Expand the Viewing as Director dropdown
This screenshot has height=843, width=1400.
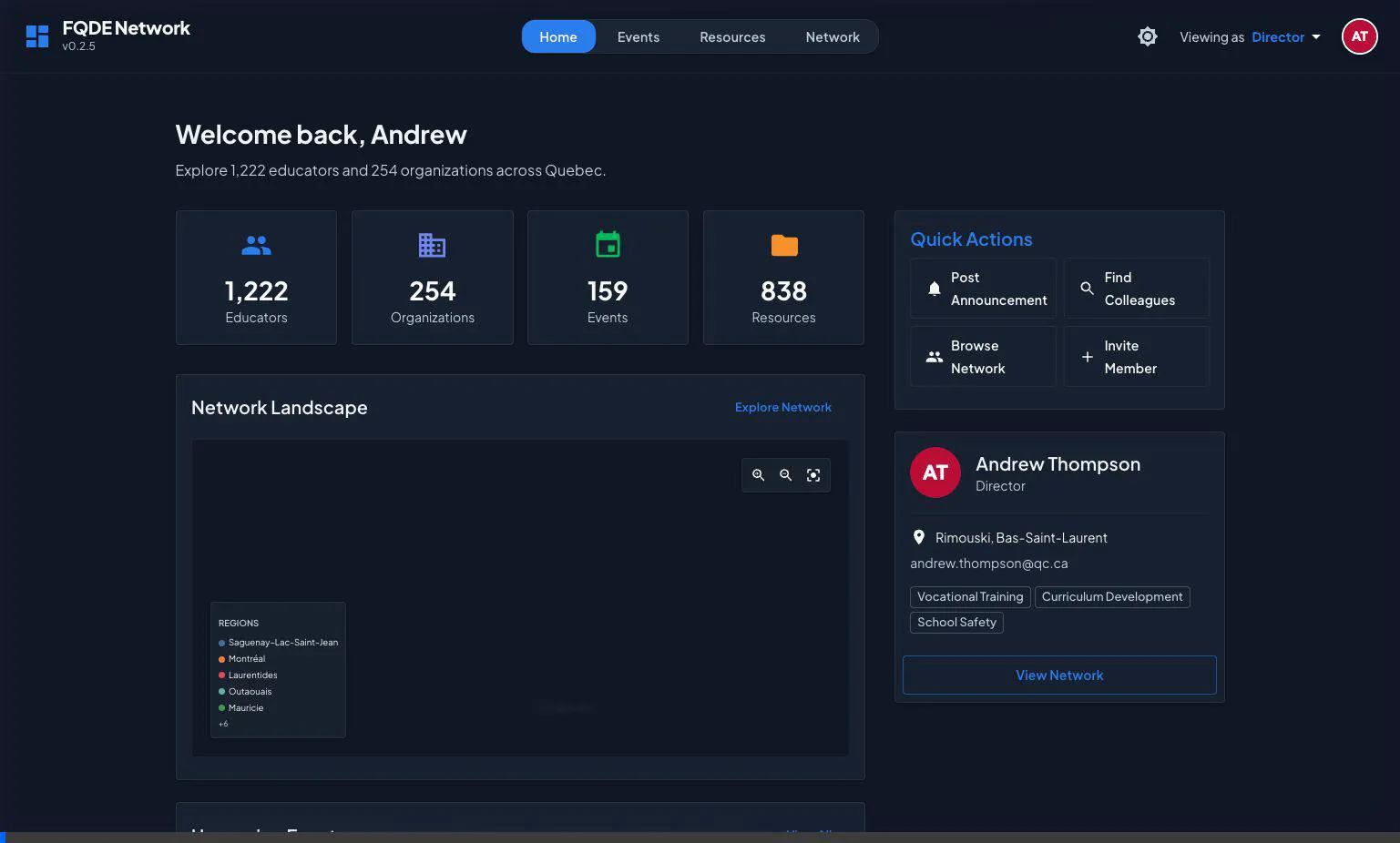(x=1285, y=37)
